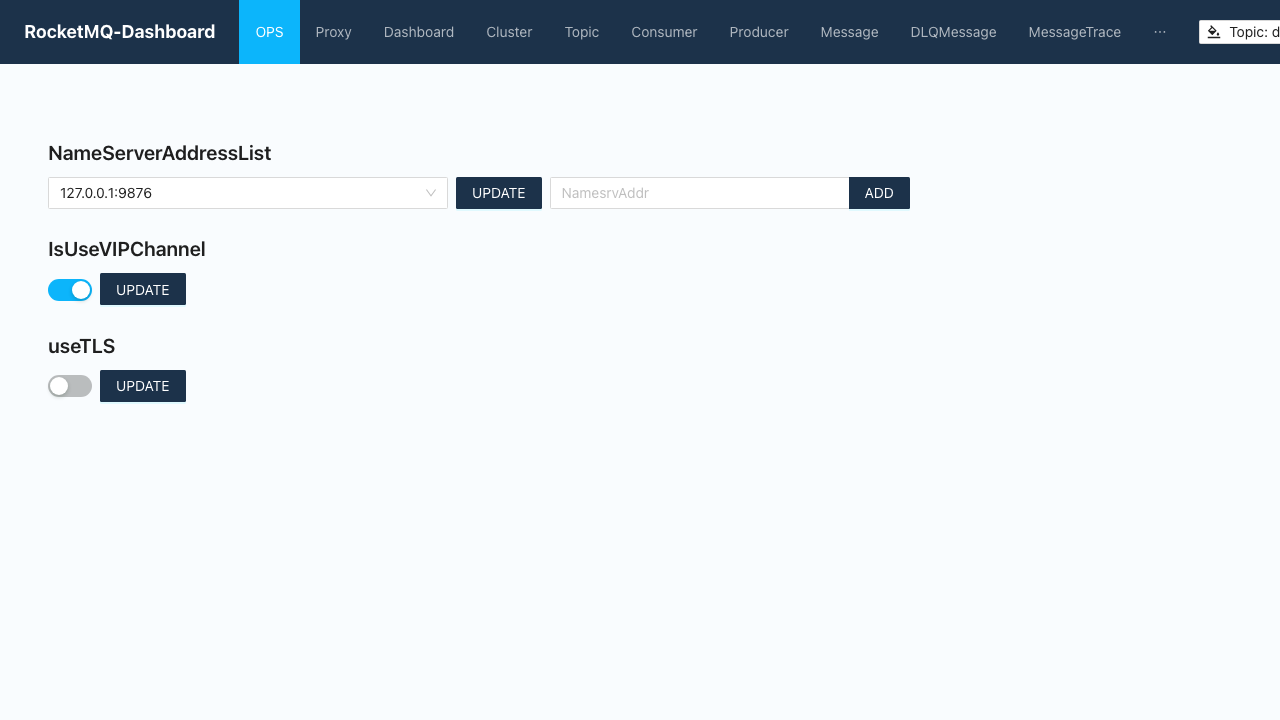Open the Consumer tab
Screen dimensions: 1280x720
[x=664, y=32]
